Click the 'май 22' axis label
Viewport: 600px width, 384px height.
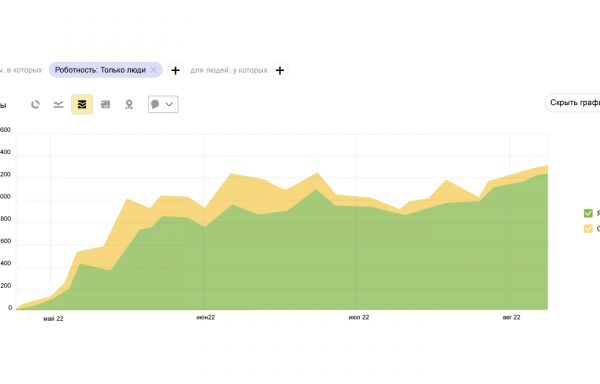pyautogui.click(x=53, y=319)
